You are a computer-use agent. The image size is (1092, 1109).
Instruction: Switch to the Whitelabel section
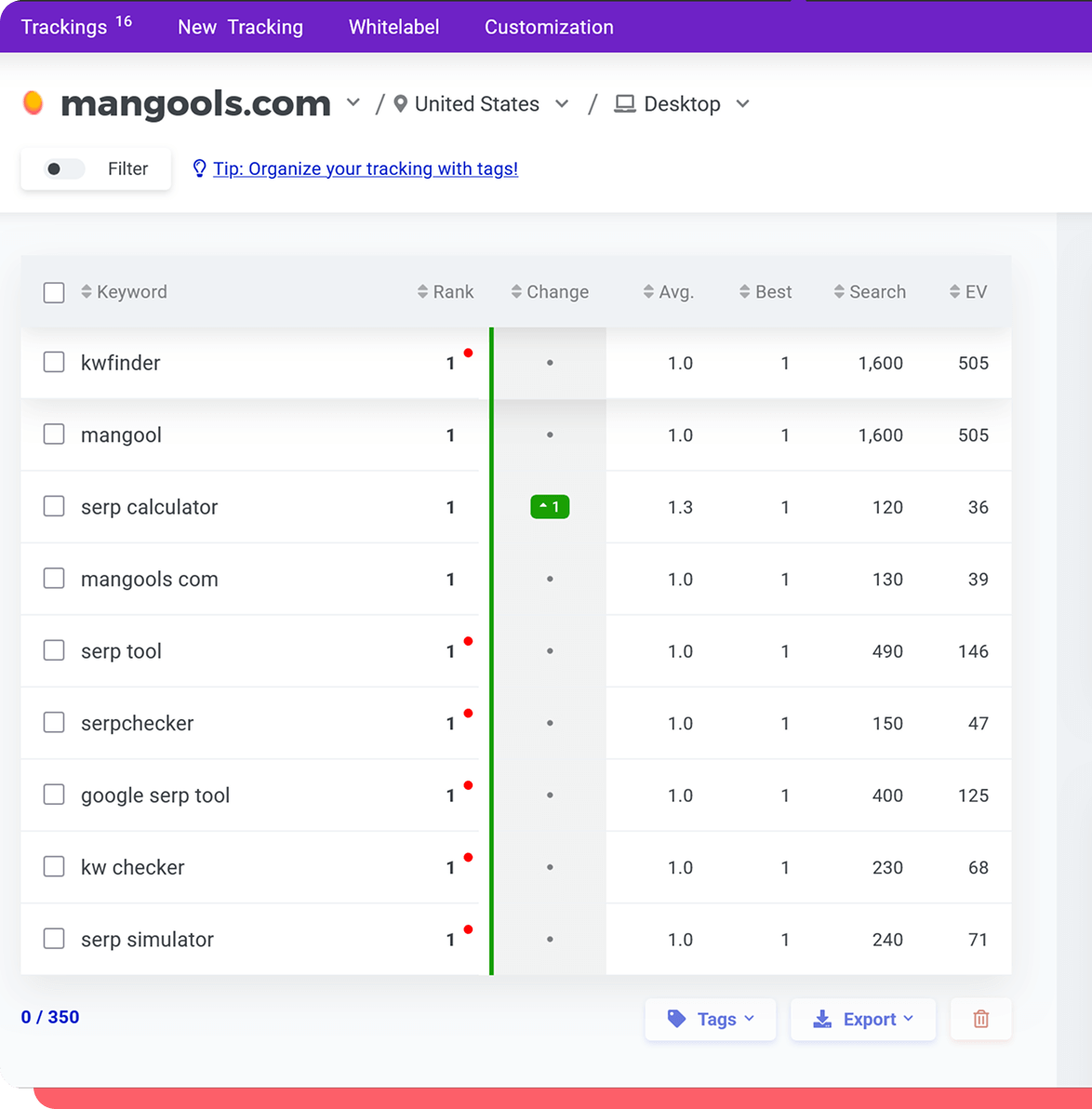(x=393, y=27)
